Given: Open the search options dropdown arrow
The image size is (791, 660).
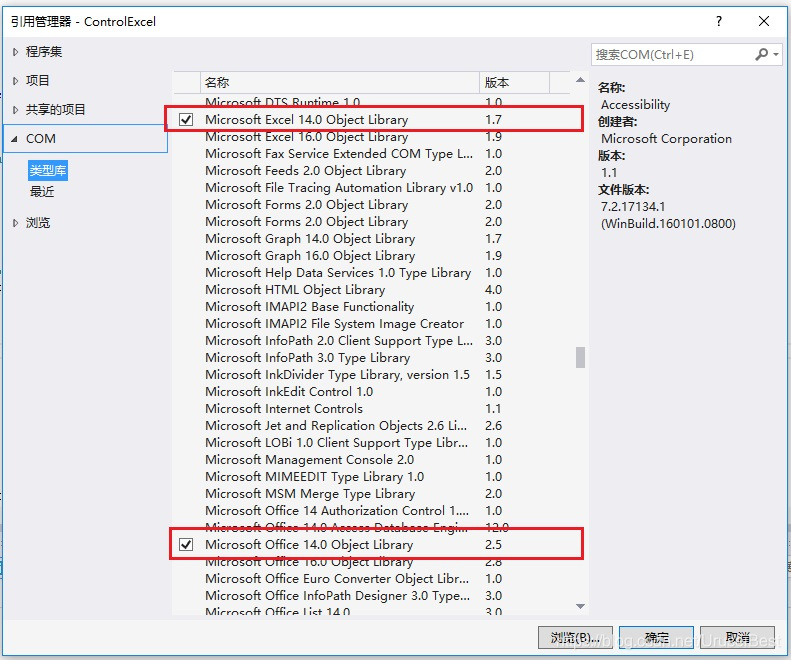Looking at the screenshot, I should click(x=776, y=54).
